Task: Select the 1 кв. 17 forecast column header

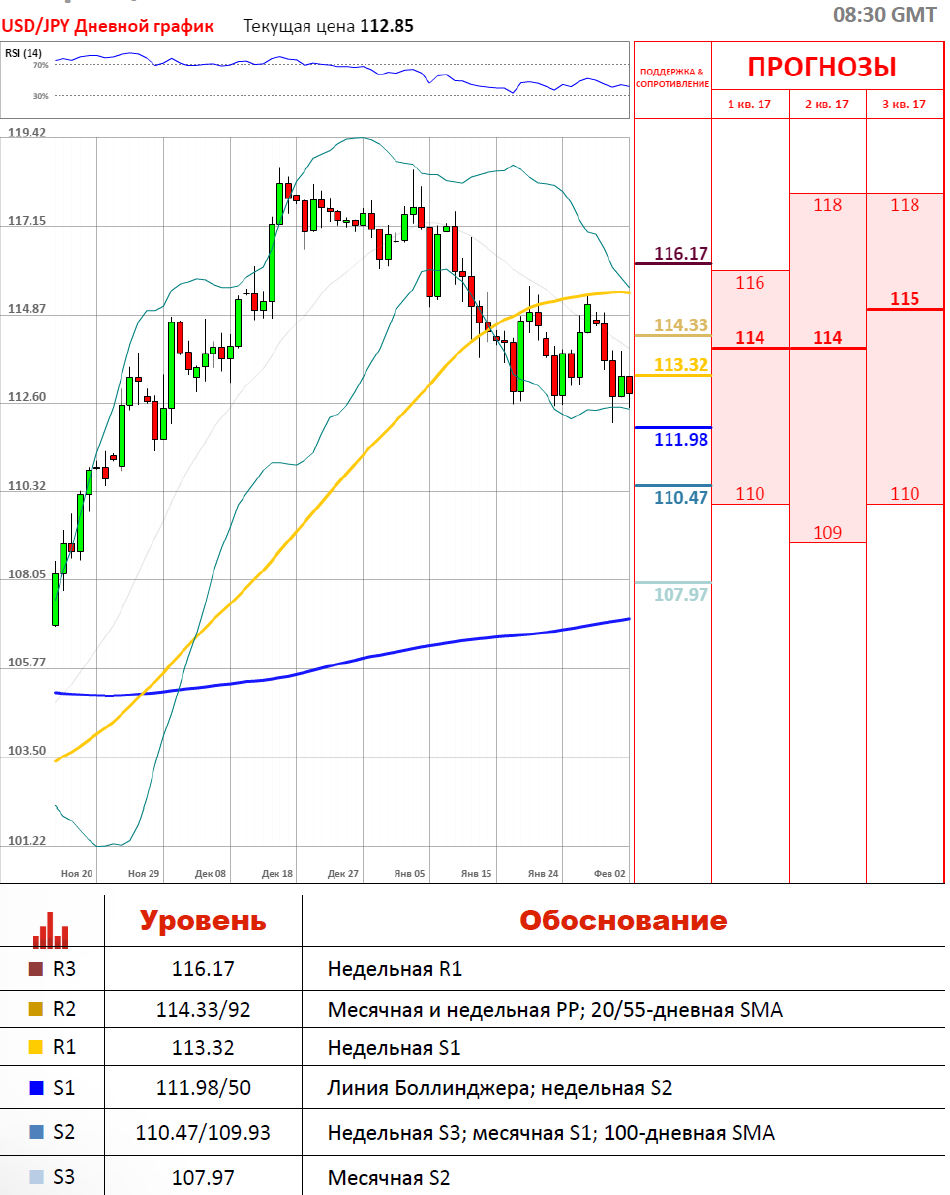Action: tap(750, 104)
